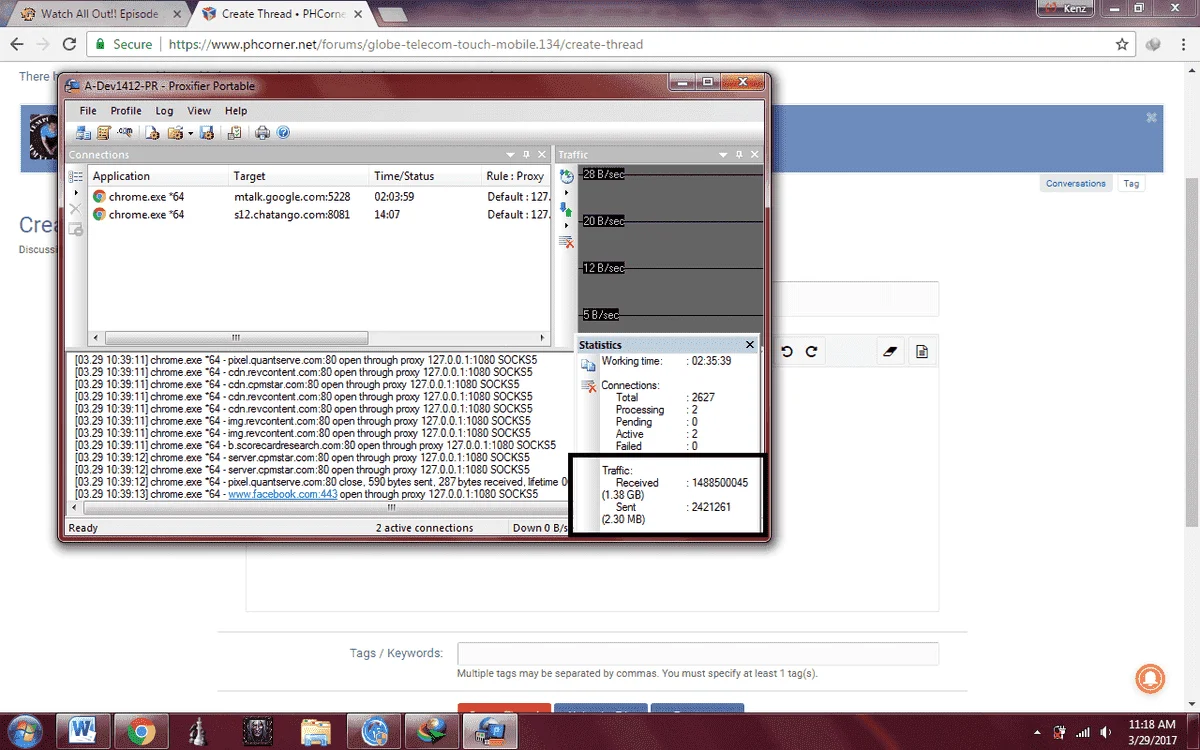1200x750 pixels.
Task: Click the editor undo arrow icon
Action: click(x=787, y=352)
